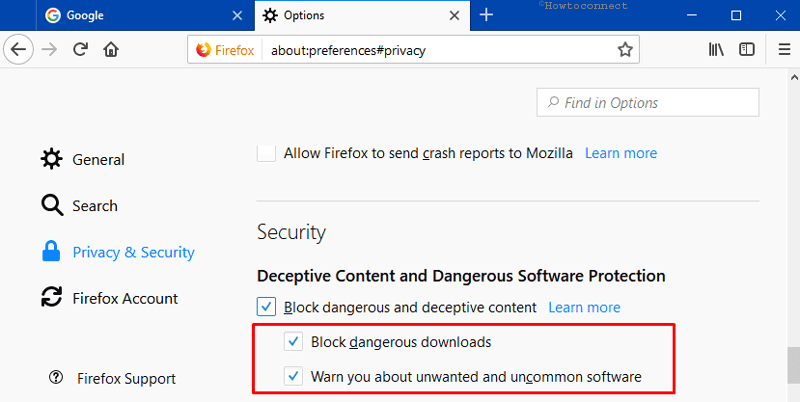Open a new tab with plus
This screenshot has width=800, height=402.
pyautogui.click(x=486, y=15)
